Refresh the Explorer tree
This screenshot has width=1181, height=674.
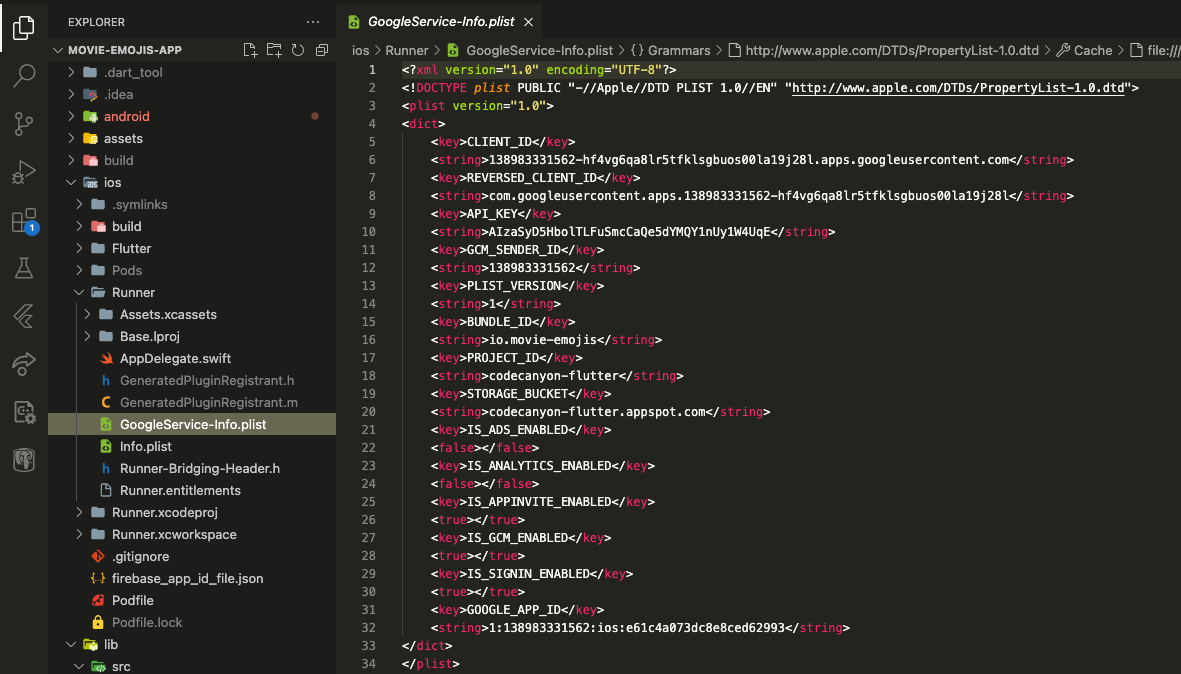(x=298, y=50)
